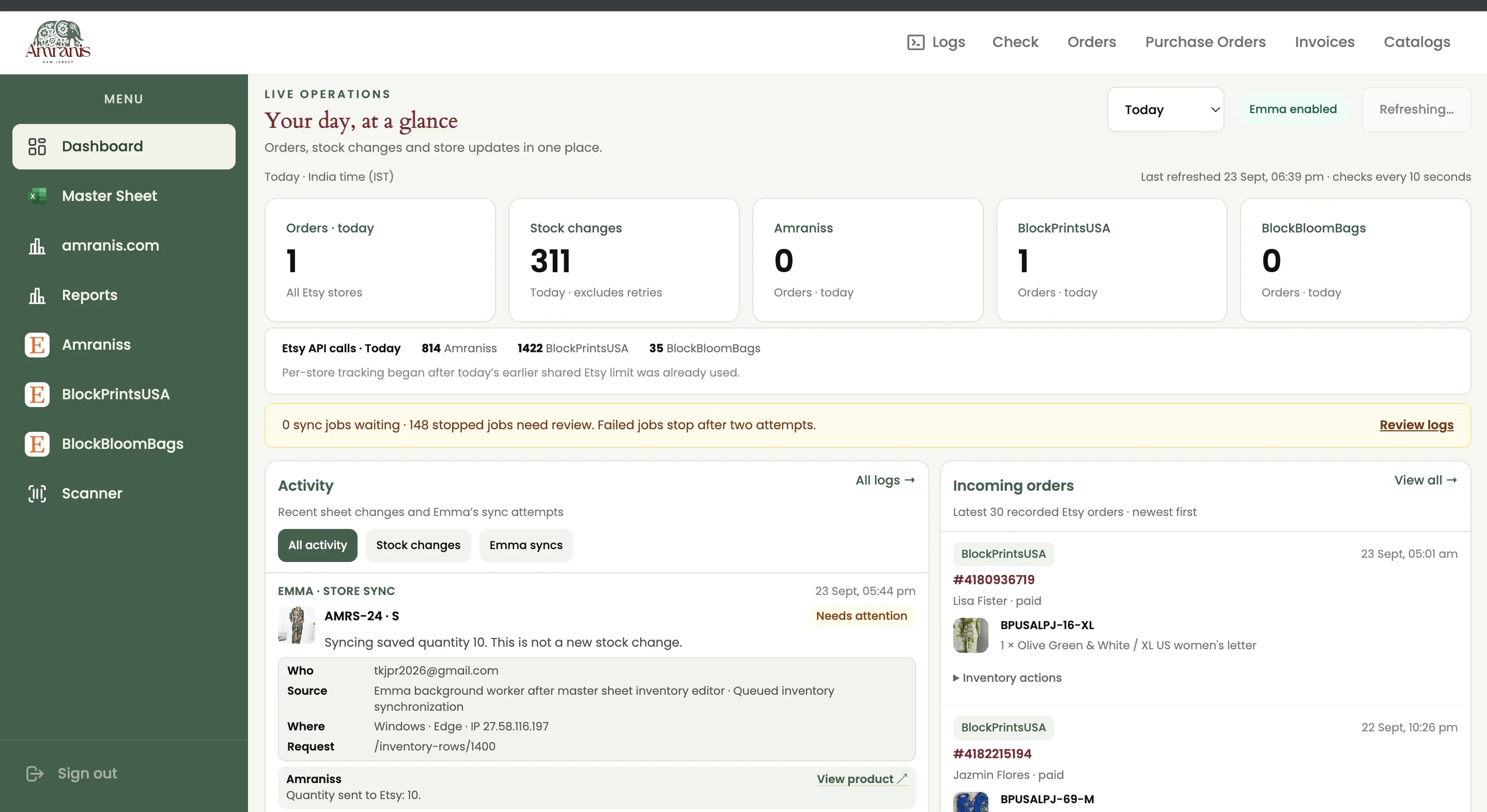The image size is (1487, 812).
Task: Select the Stock changes filter tab
Action: (x=418, y=545)
